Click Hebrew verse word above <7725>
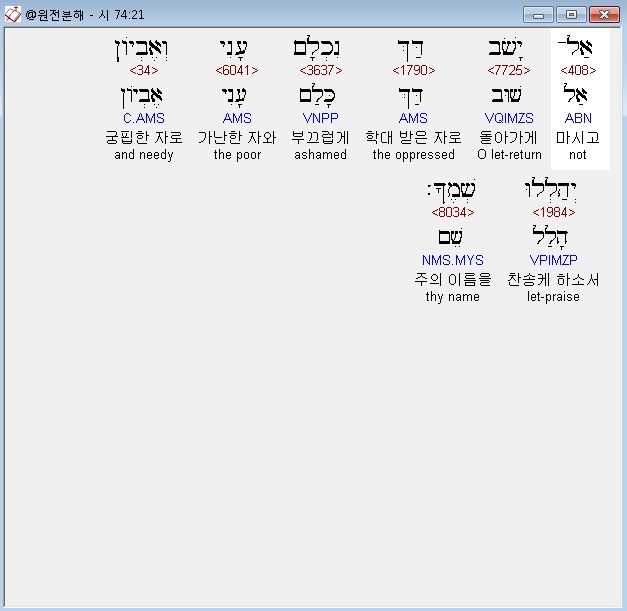The width and height of the screenshot is (627, 611). coord(506,48)
